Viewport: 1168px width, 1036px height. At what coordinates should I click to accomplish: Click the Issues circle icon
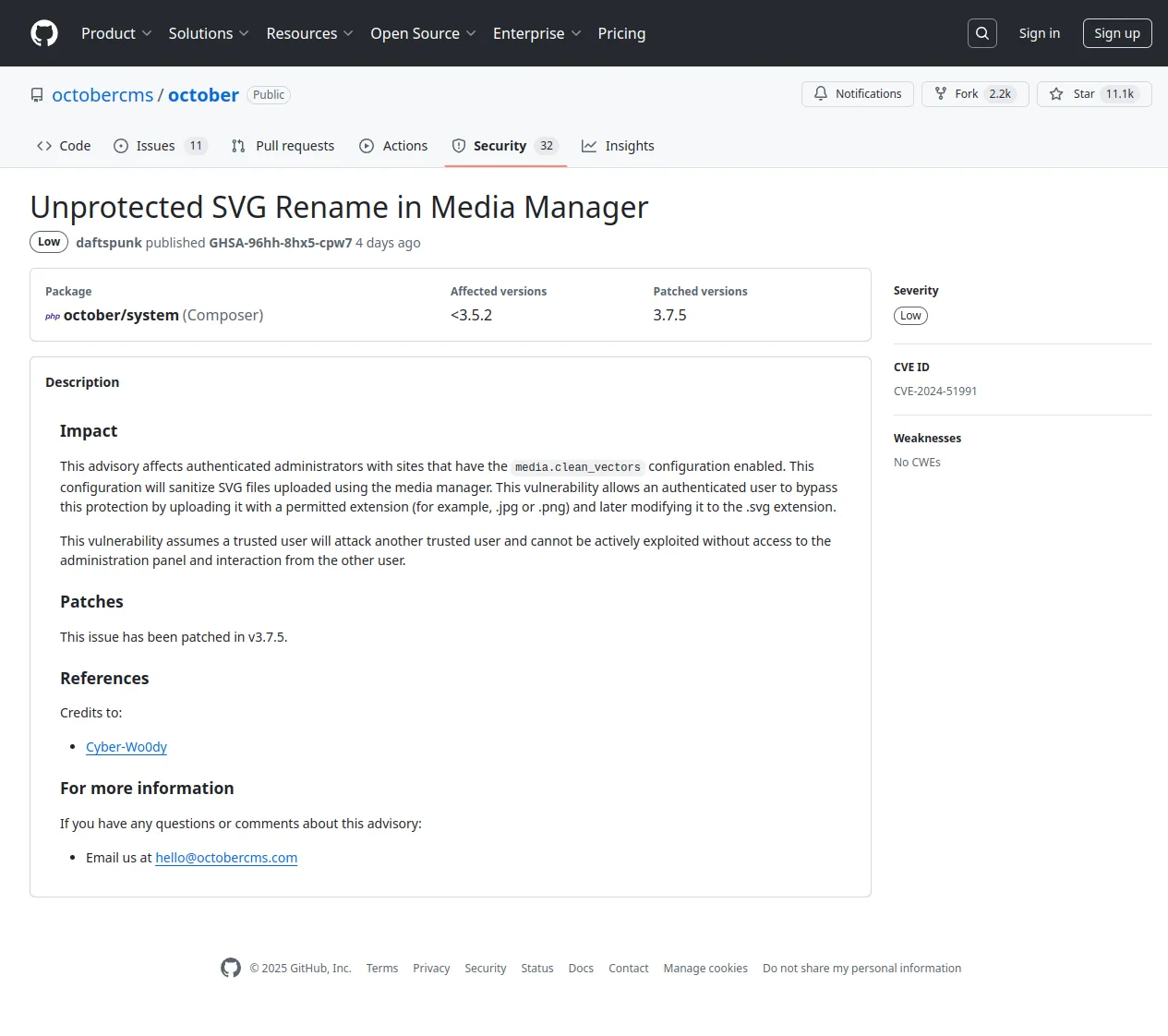click(x=121, y=146)
